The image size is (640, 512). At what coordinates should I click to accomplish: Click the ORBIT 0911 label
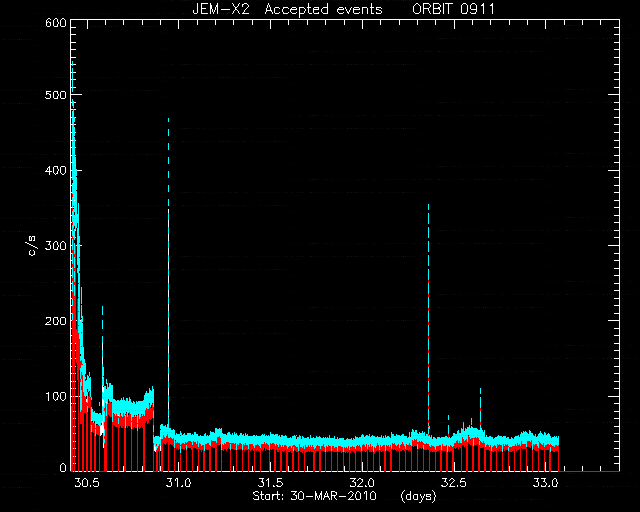(x=453, y=9)
